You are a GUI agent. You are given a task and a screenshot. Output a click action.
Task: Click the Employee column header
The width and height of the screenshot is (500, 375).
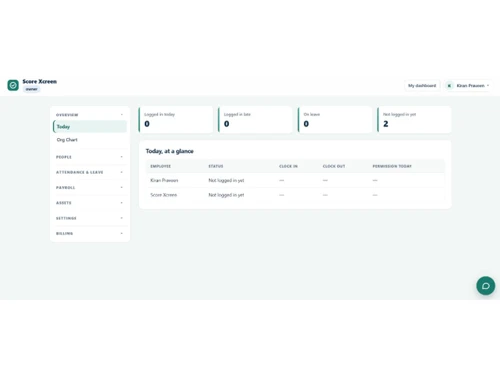[x=161, y=166]
